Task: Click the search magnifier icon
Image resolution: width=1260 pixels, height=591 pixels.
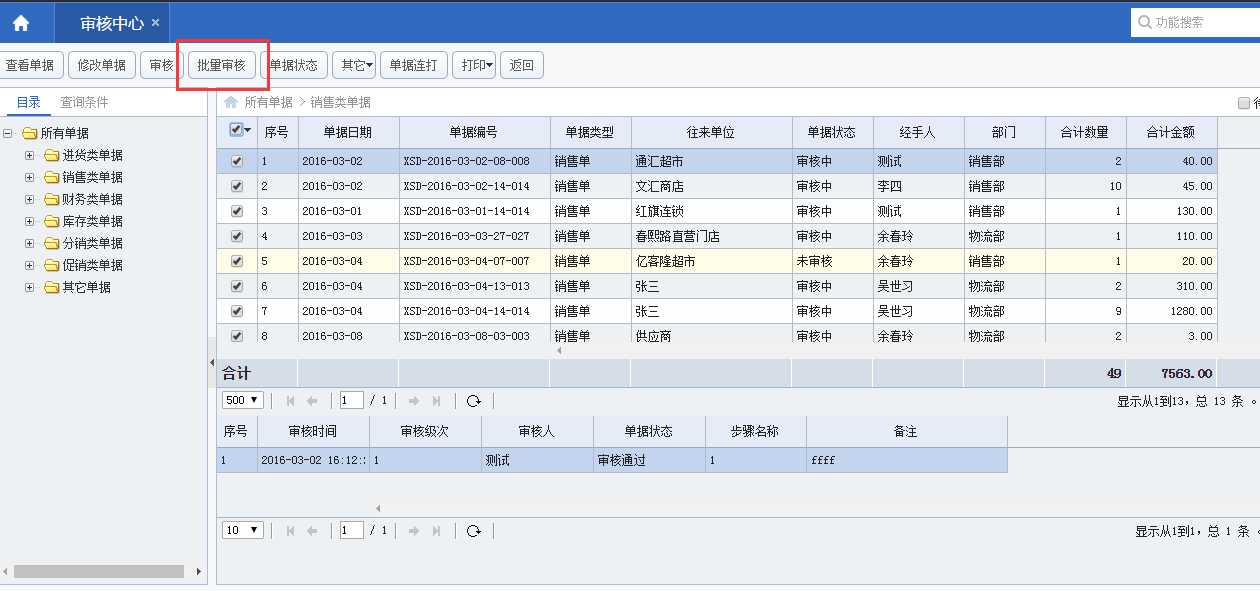Action: click(x=1144, y=22)
